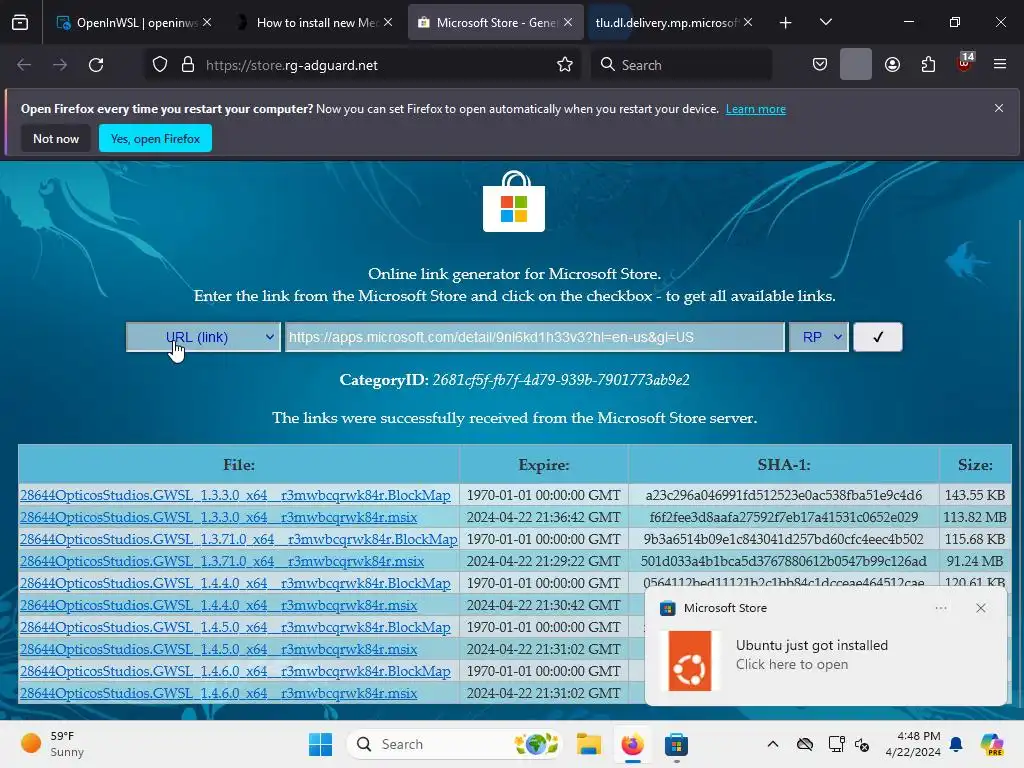This screenshot has width=1024, height=768.
Task: View site security lock information
Action: click(188, 65)
